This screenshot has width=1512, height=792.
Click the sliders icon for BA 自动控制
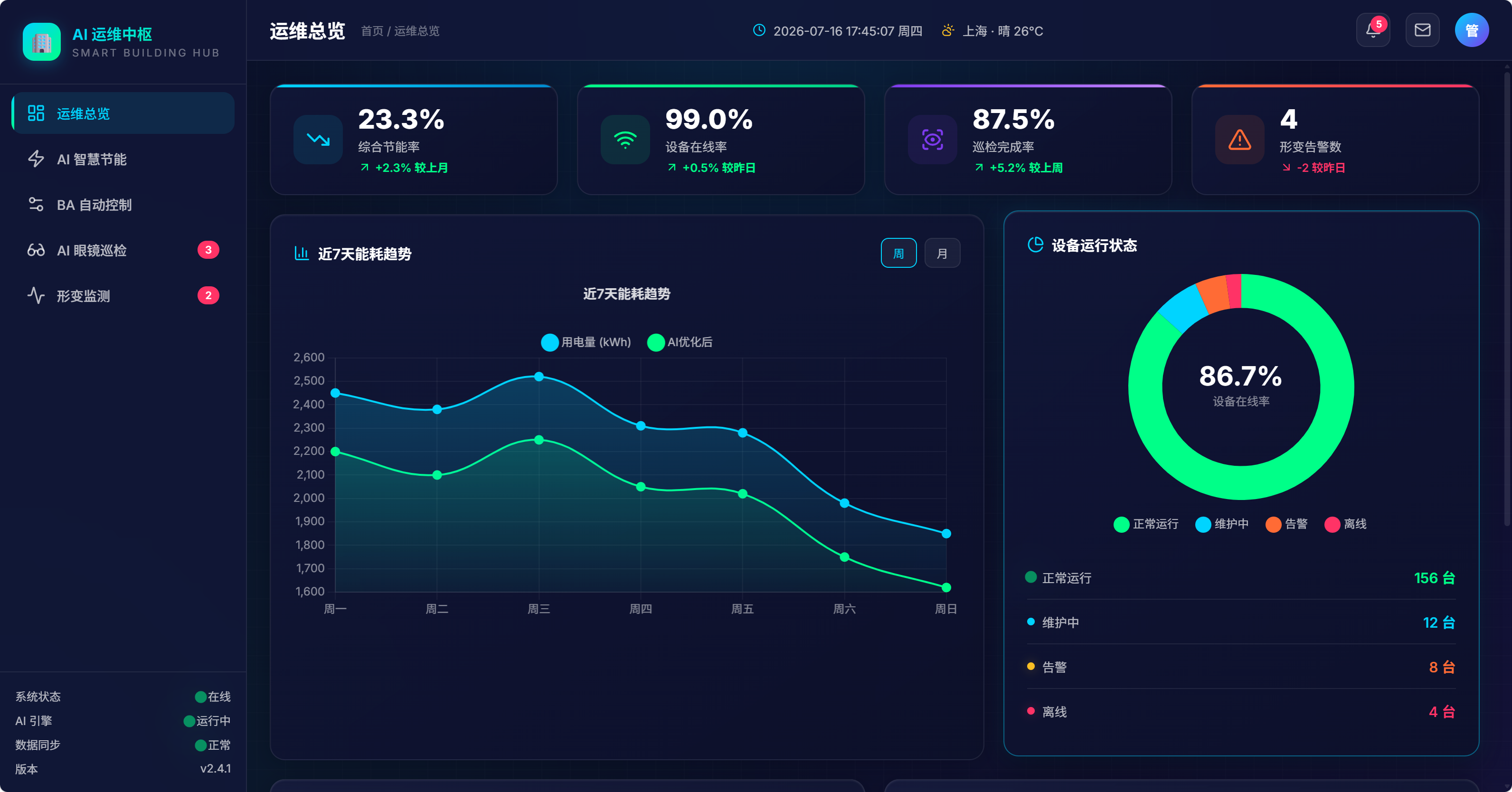(36, 204)
